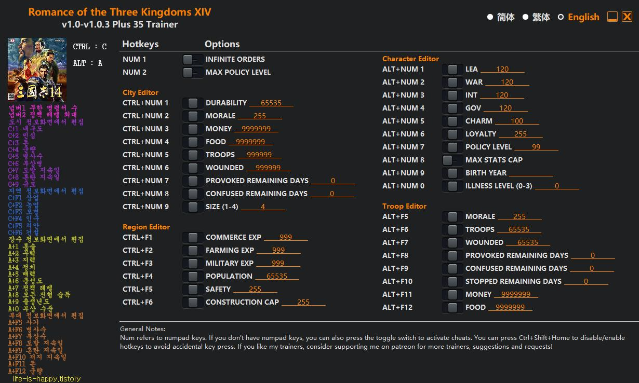Toggle the city Money cheat

click(x=192, y=129)
